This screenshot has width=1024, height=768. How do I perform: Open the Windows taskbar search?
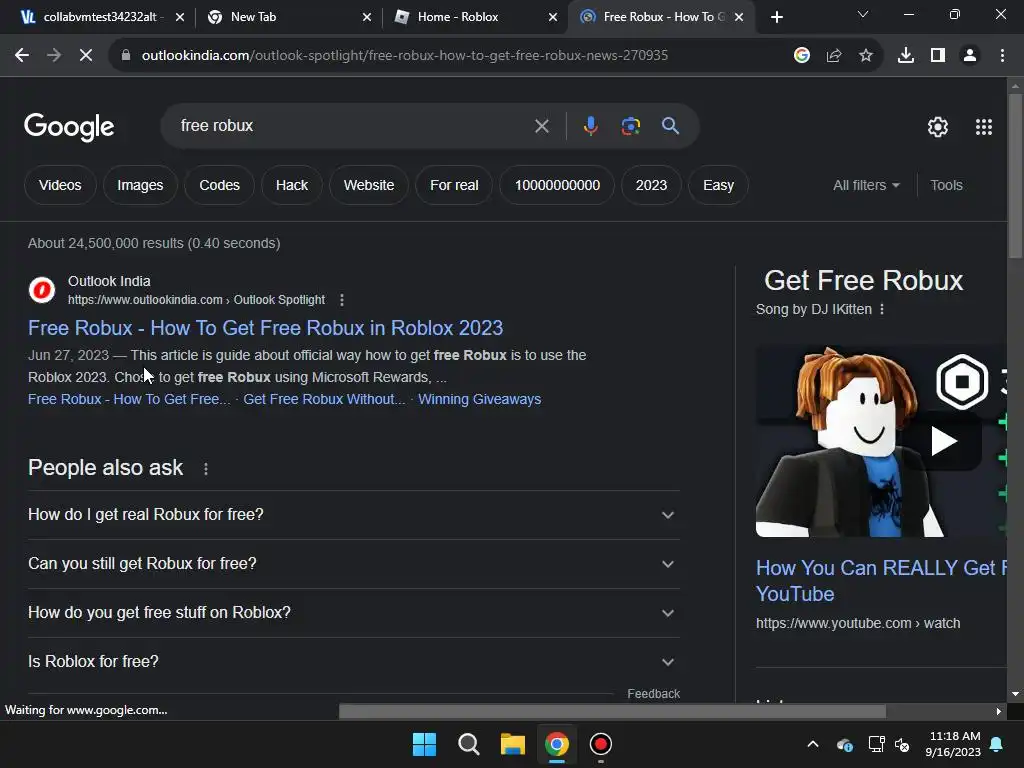click(x=468, y=744)
